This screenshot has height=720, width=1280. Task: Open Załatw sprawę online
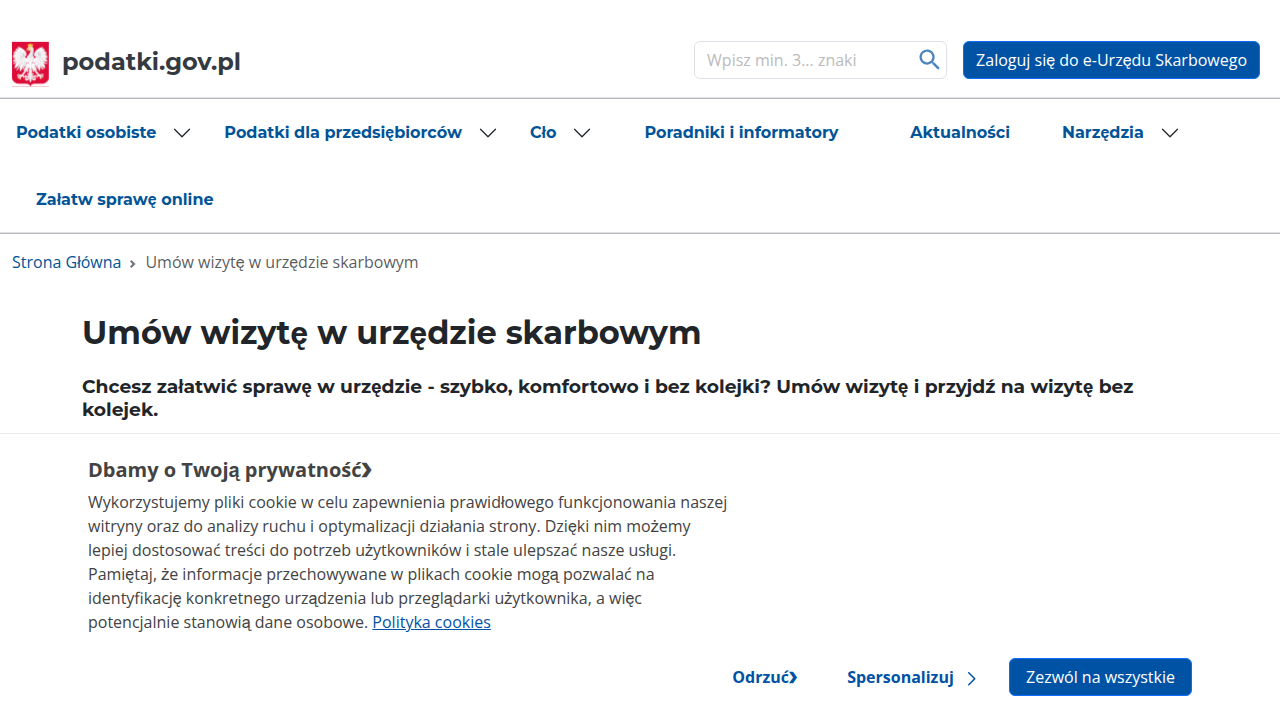coord(125,199)
